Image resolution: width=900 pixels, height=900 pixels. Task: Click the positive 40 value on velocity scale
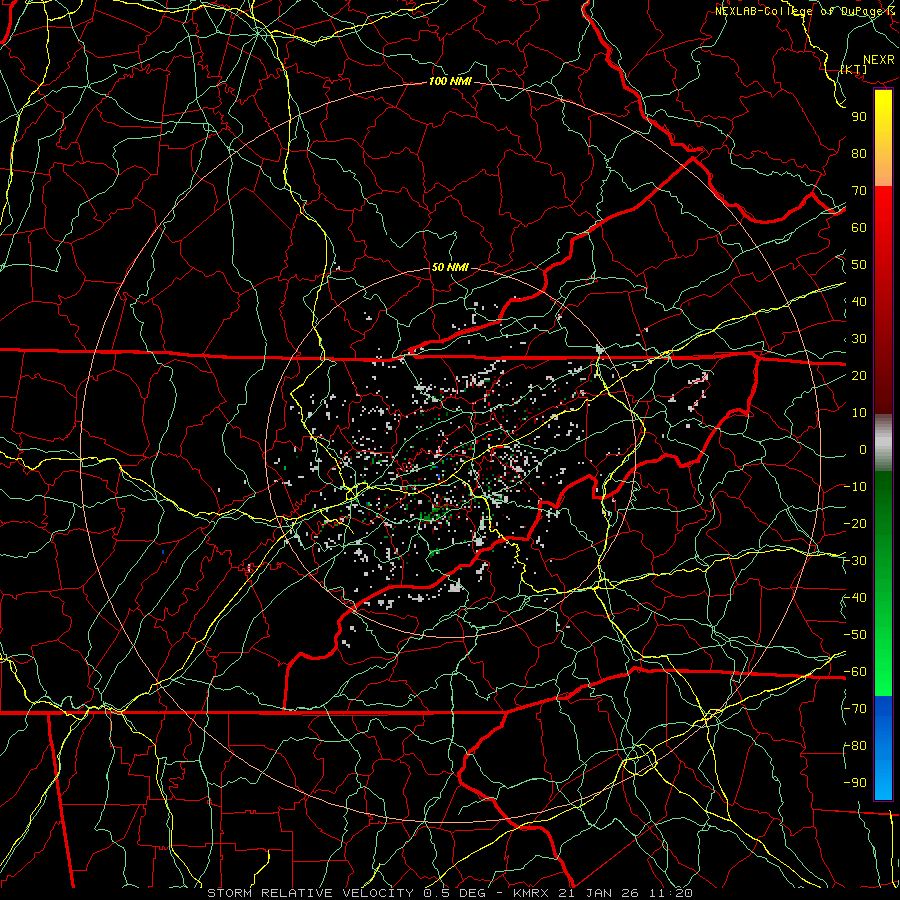click(859, 301)
